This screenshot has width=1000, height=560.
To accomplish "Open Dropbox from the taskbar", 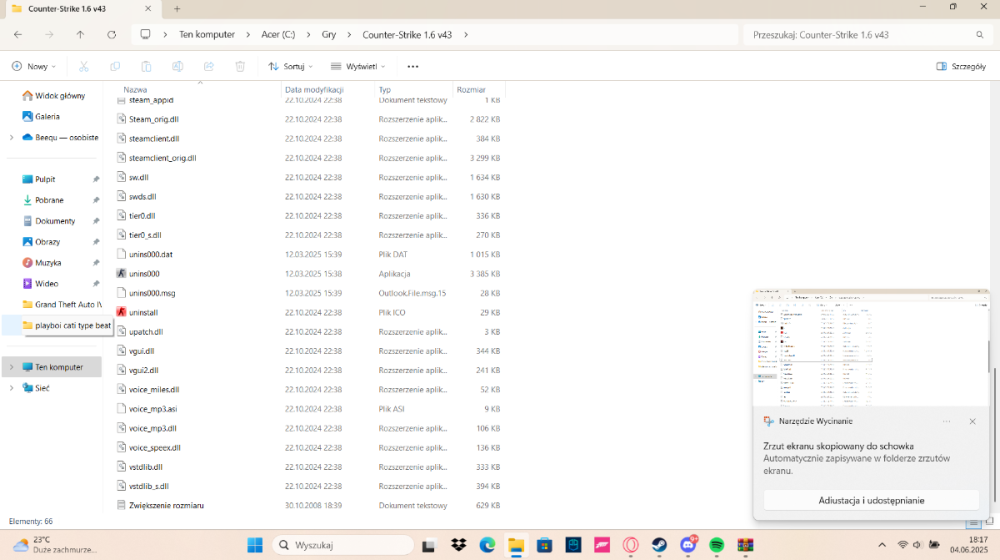I will [x=458, y=545].
